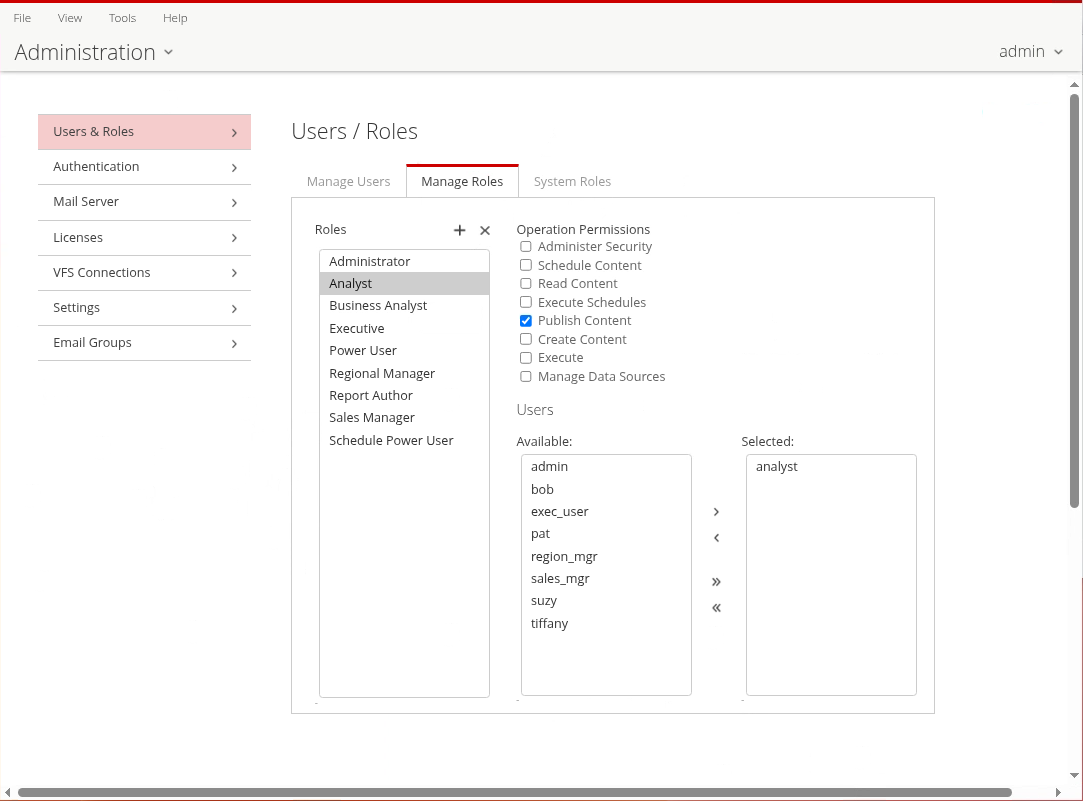The width and height of the screenshot is (1083, 801).
Task: Click the delete role X icon
Action: click(485, 230)
